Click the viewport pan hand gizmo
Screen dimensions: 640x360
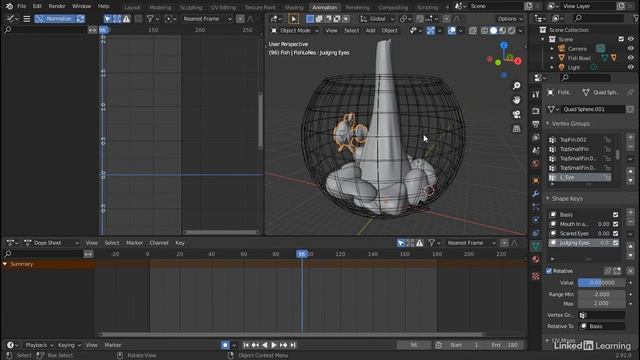click(516, 100)
